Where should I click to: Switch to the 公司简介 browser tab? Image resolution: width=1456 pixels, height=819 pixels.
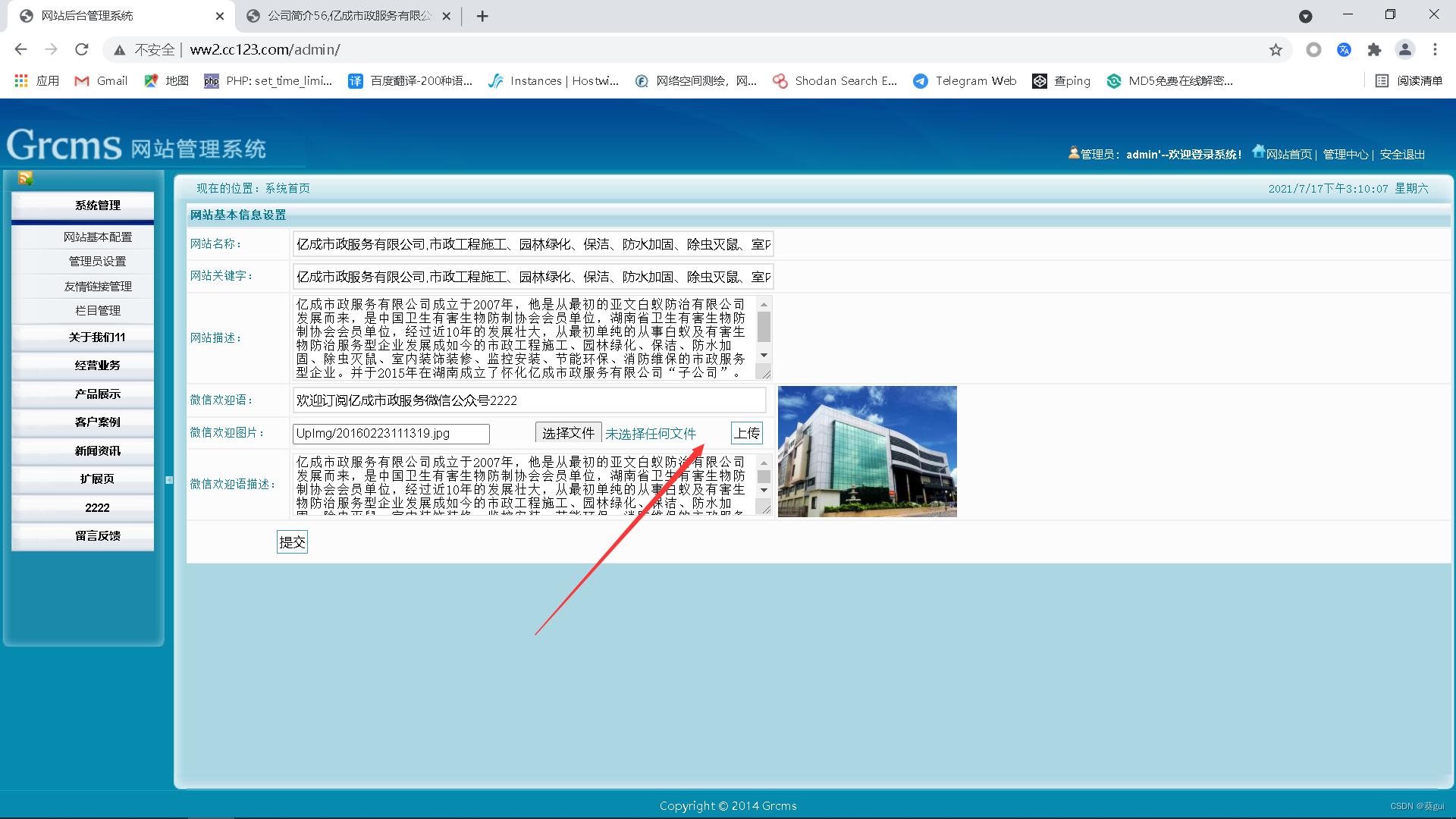[x=349, y=16]
